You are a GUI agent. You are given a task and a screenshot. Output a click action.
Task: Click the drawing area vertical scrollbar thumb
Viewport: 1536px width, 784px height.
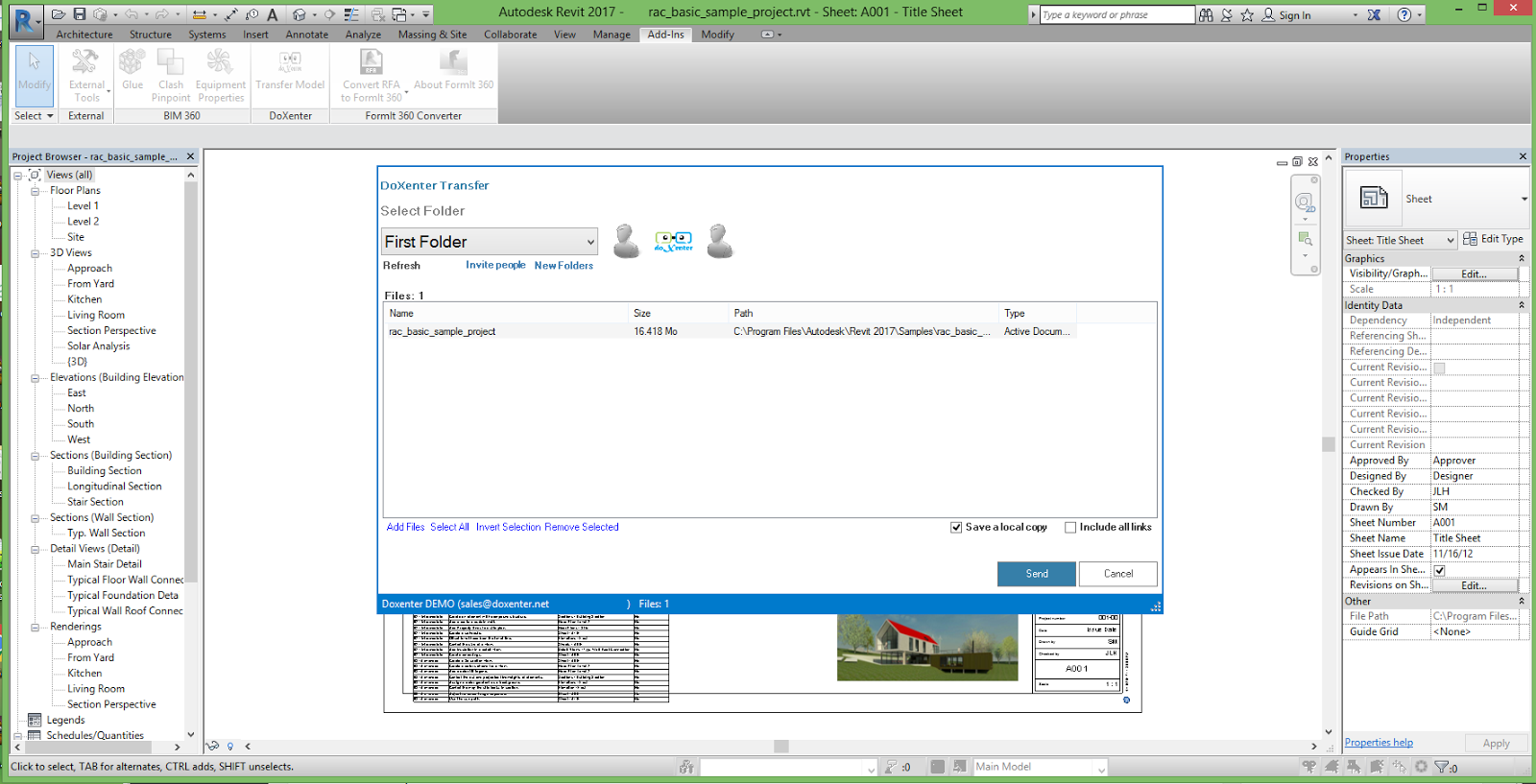1329,444
